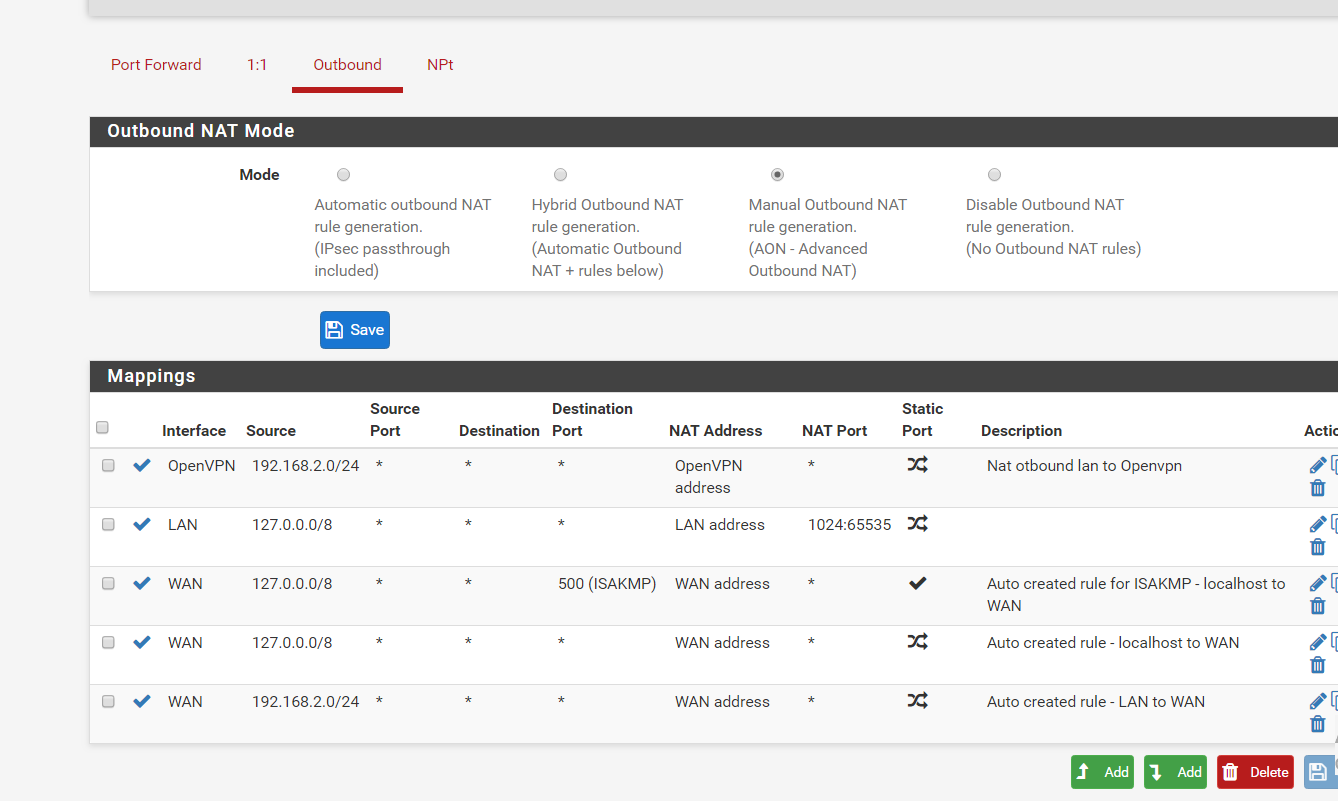Check the LAN to WAN row checkbox
The image size is (1338, 801).
tap(108, 702)
